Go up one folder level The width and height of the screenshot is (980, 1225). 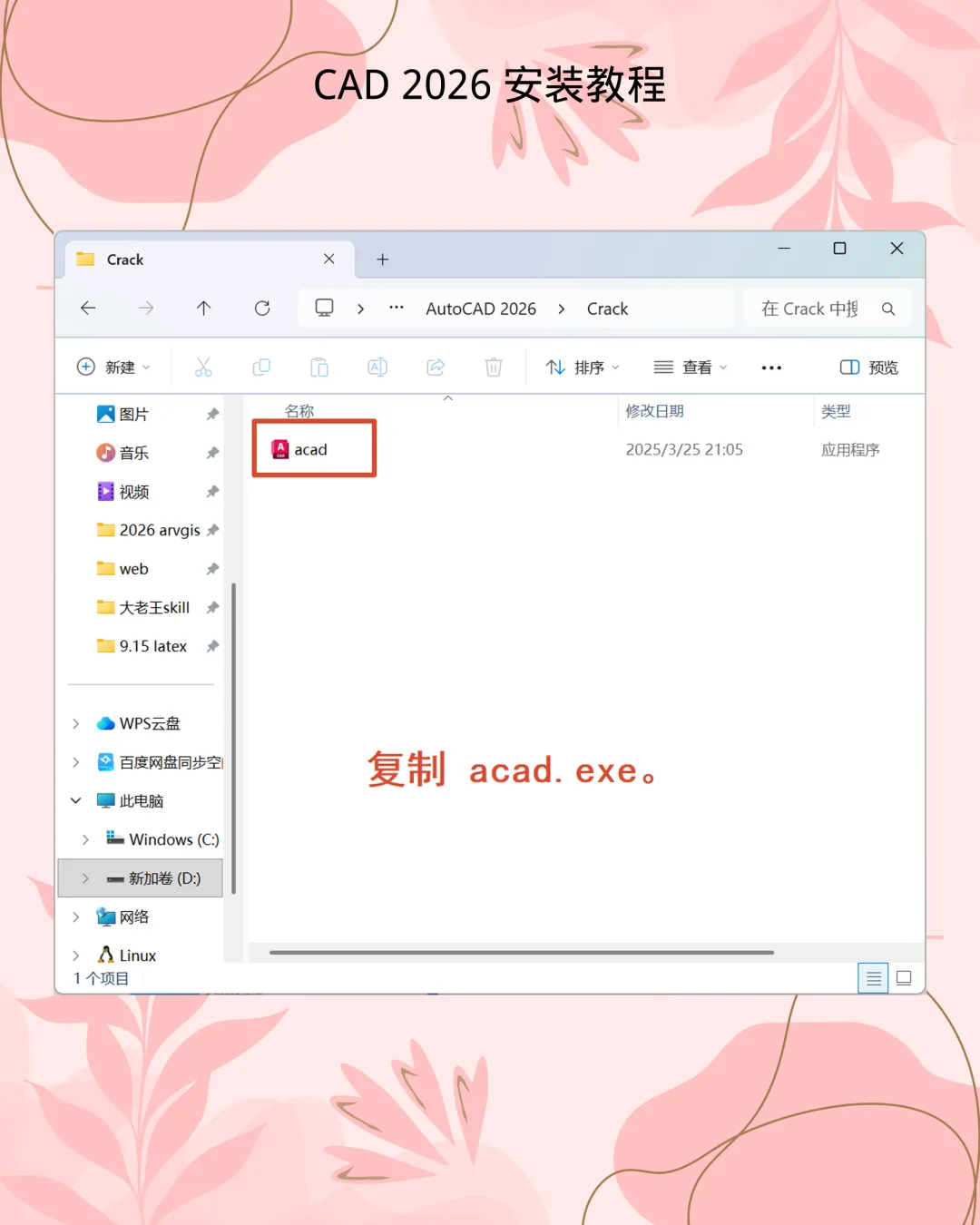pos(203,309)
